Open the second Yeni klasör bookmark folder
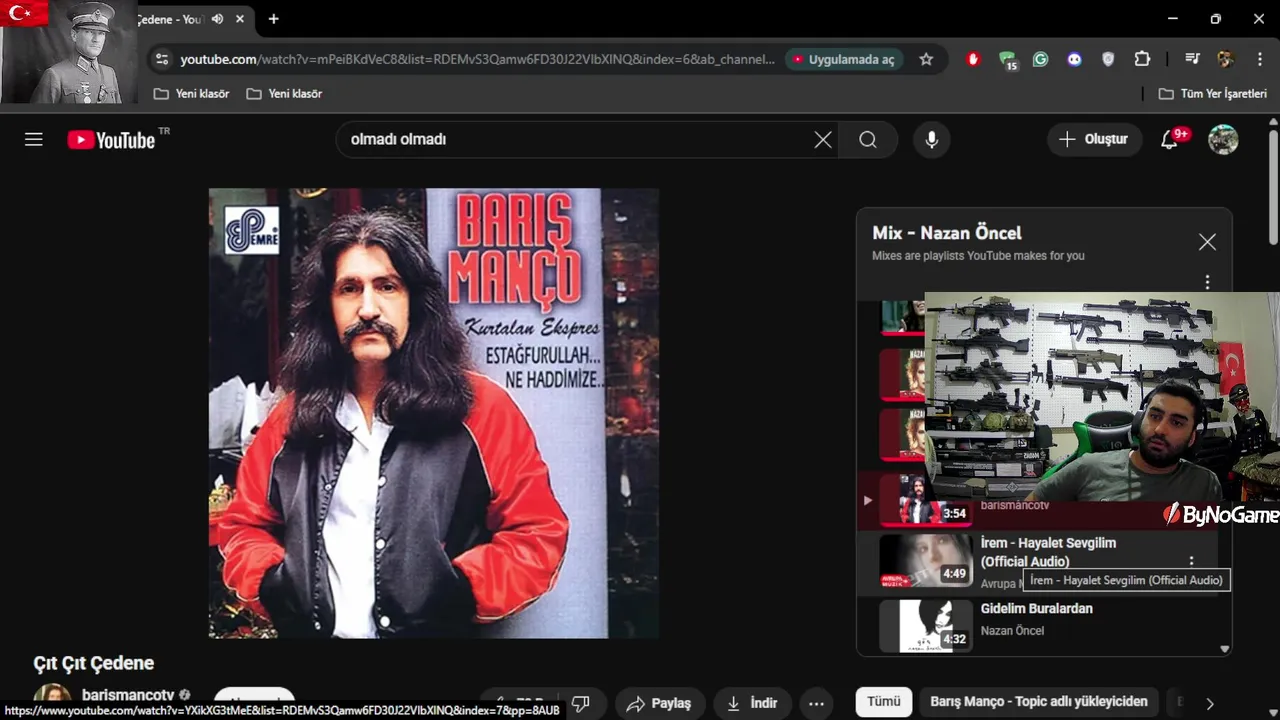This screenshot has width=1280, height=720. pyautogui.click(x=284, y=94)
